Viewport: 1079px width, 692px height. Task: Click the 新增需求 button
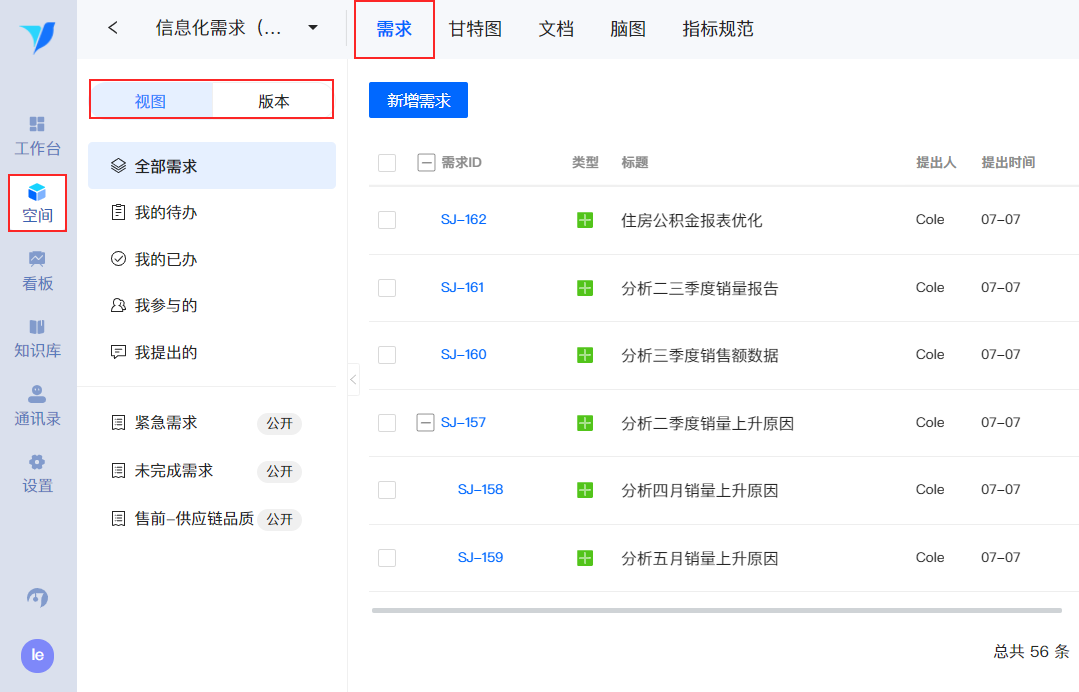pos(418,100)
